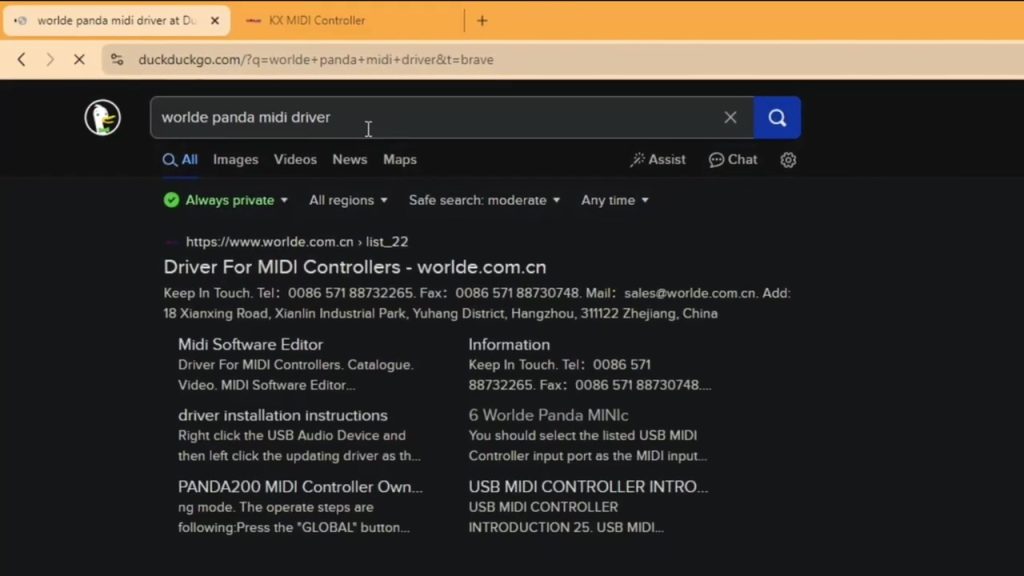Click the green Always private checkmark icon
This screenshot has height=576, width=1024.
(x=171, y=200)
